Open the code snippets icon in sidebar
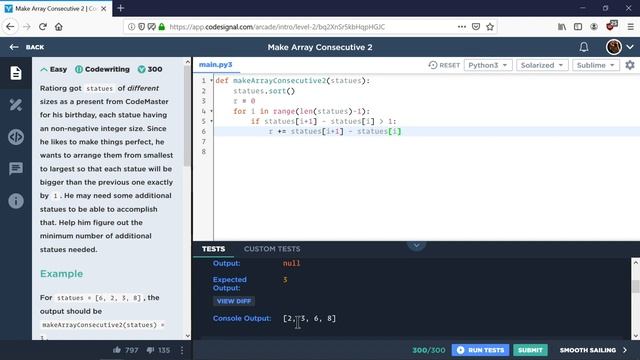 (16, 137)
